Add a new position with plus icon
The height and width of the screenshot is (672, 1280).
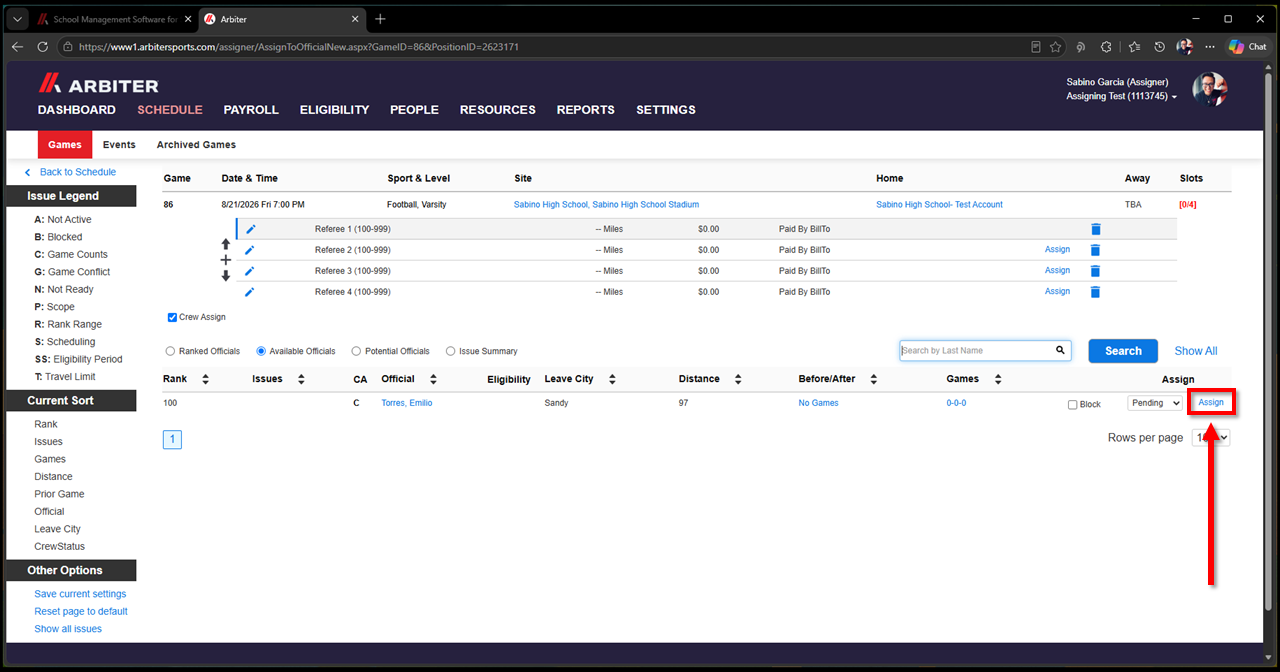pos(226,260)
